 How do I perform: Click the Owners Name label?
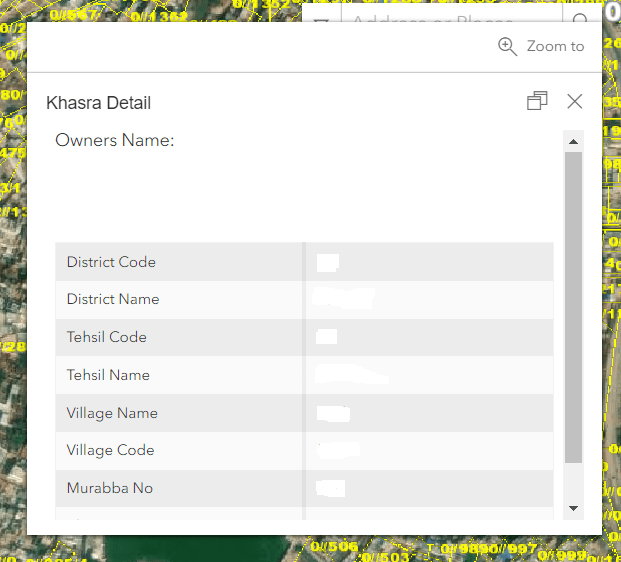click(x=115, y=141)
